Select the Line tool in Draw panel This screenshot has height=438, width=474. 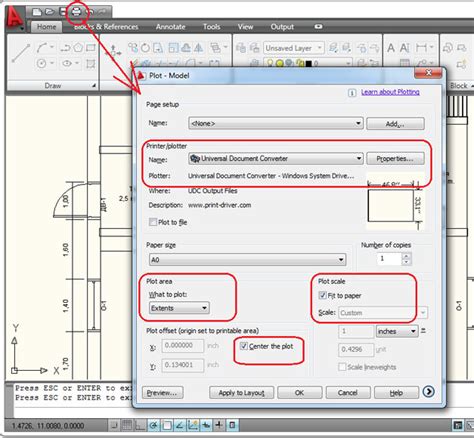coord(21,54)
